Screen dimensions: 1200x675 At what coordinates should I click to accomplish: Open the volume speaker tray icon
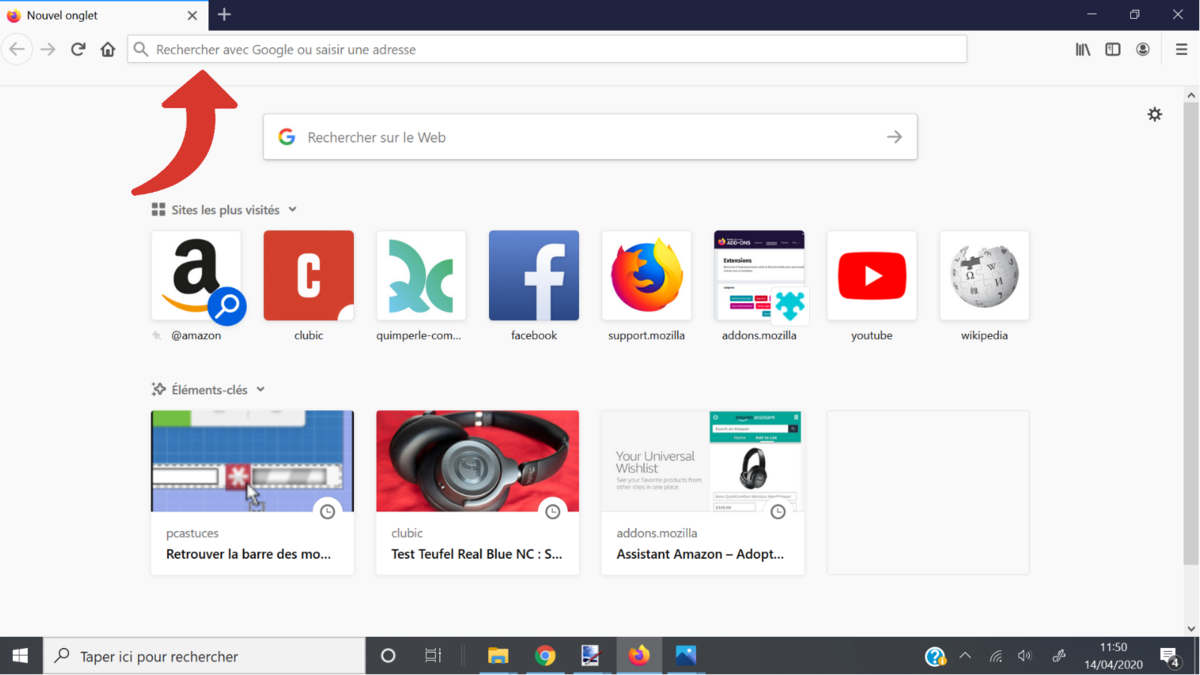(1025, 656)
